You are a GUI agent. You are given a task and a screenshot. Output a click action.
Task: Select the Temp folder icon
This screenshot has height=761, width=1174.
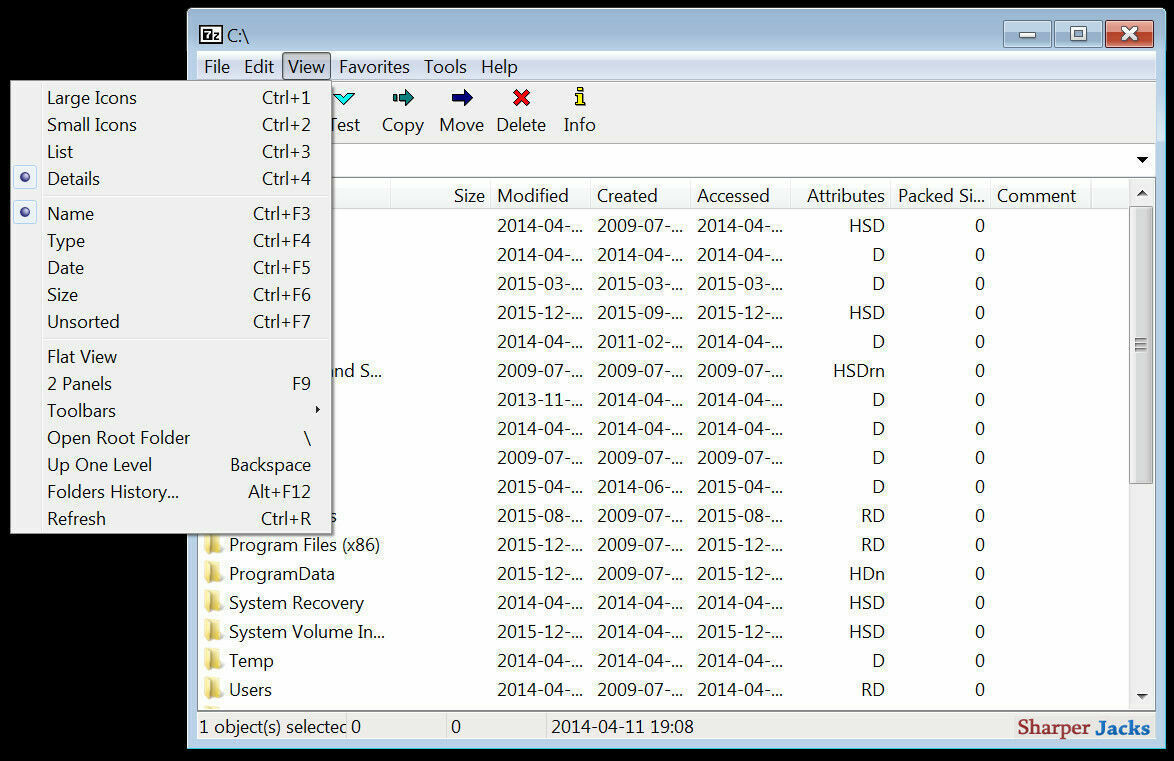213,661
